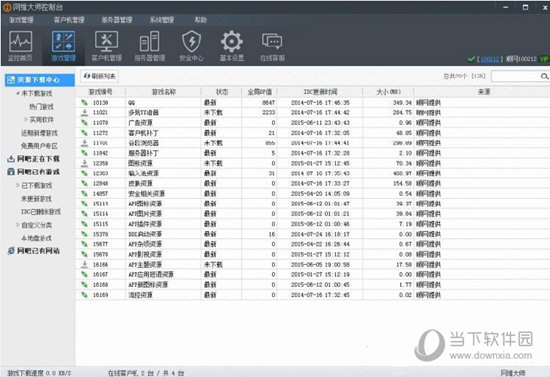
Task: Open the 帮助 help menu
Action: 201,20
